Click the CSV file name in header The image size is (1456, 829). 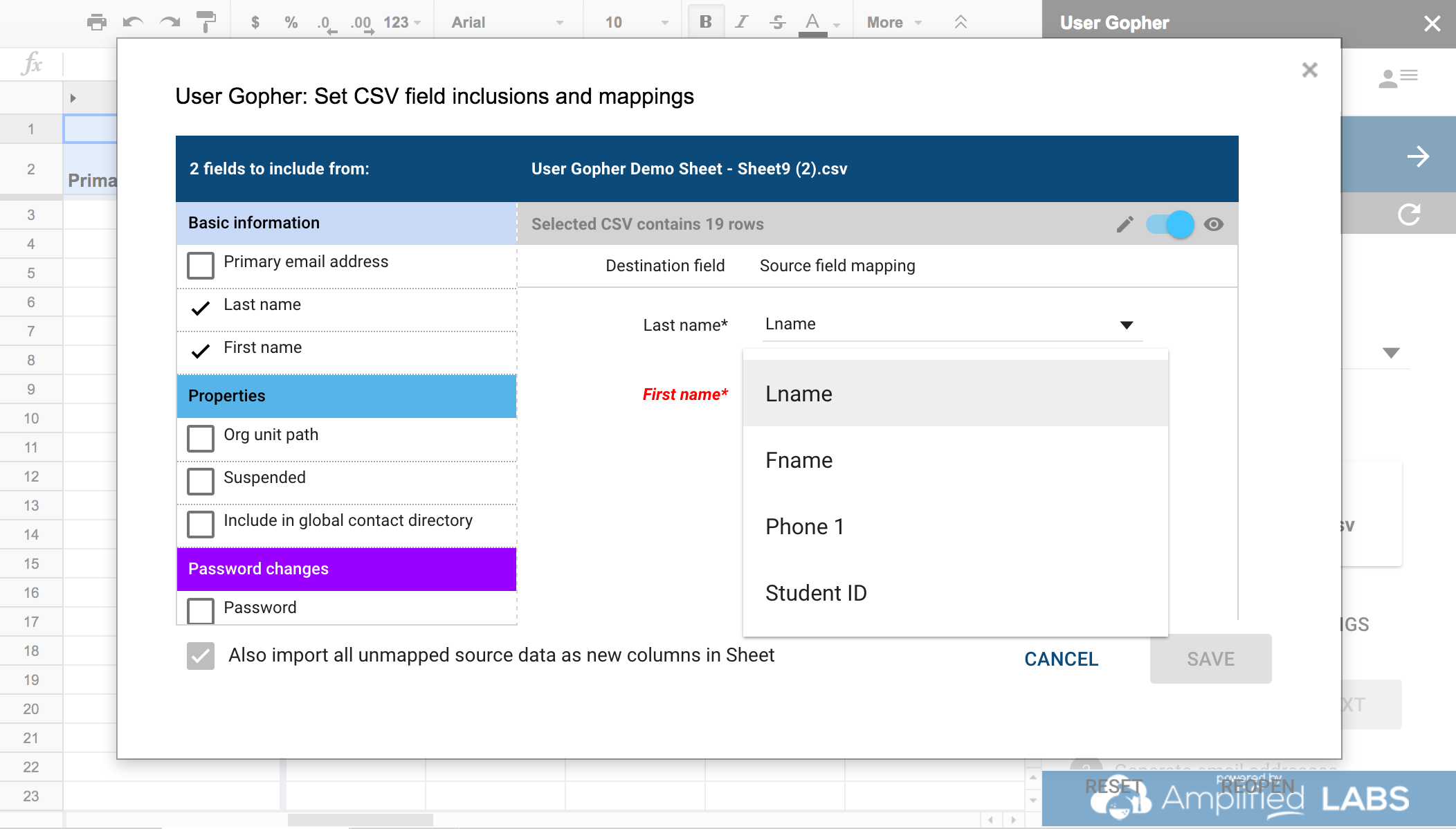[x=689, y=169]
